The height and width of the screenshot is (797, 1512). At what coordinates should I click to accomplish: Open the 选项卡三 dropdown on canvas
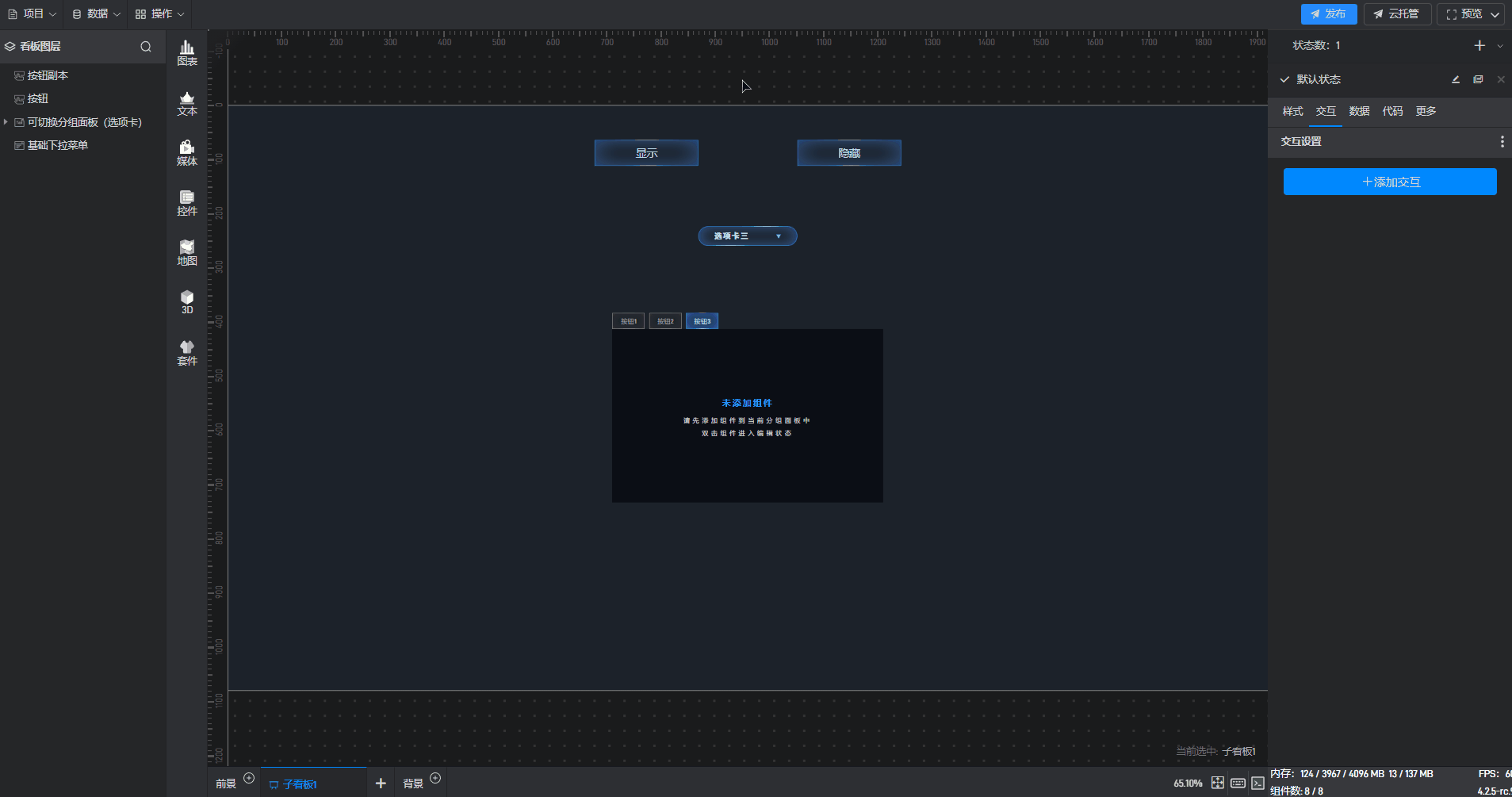coord(747,236)
